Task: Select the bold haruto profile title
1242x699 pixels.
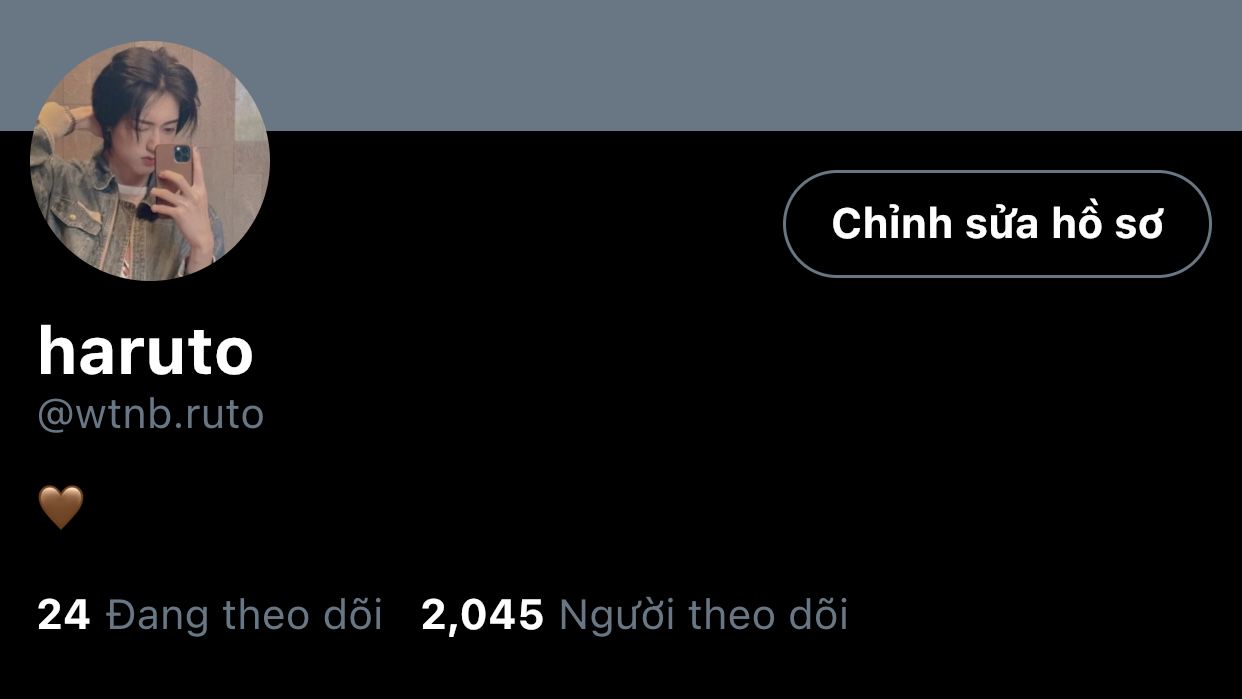Action: pos(146,351)
